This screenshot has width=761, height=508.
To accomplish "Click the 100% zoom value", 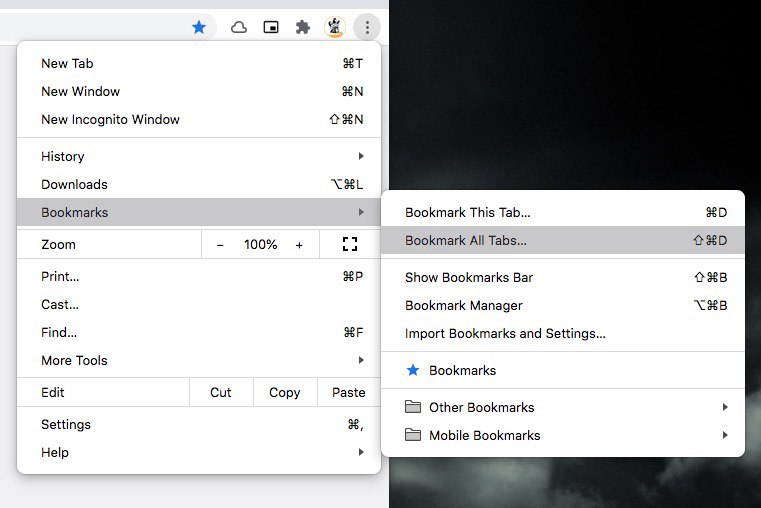I will (x=261, y=245).
